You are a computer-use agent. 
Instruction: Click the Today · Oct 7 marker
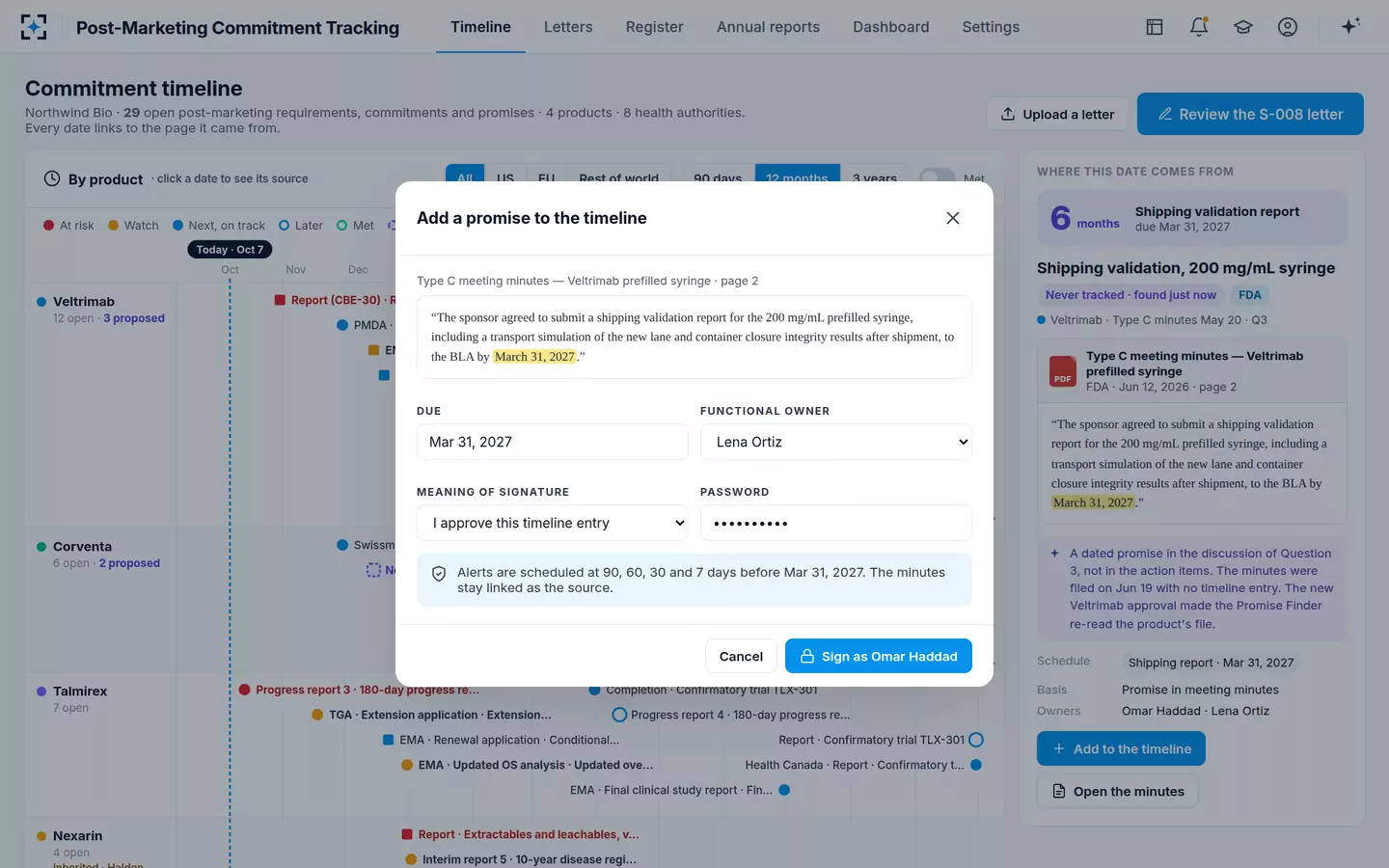point(230,250)
